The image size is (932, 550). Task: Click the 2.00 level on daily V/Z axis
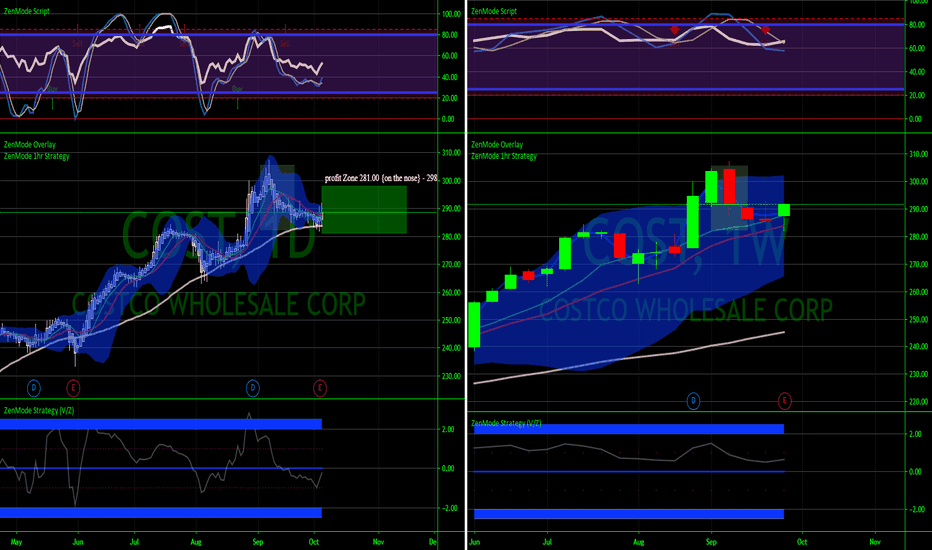(x=449, y=429)
